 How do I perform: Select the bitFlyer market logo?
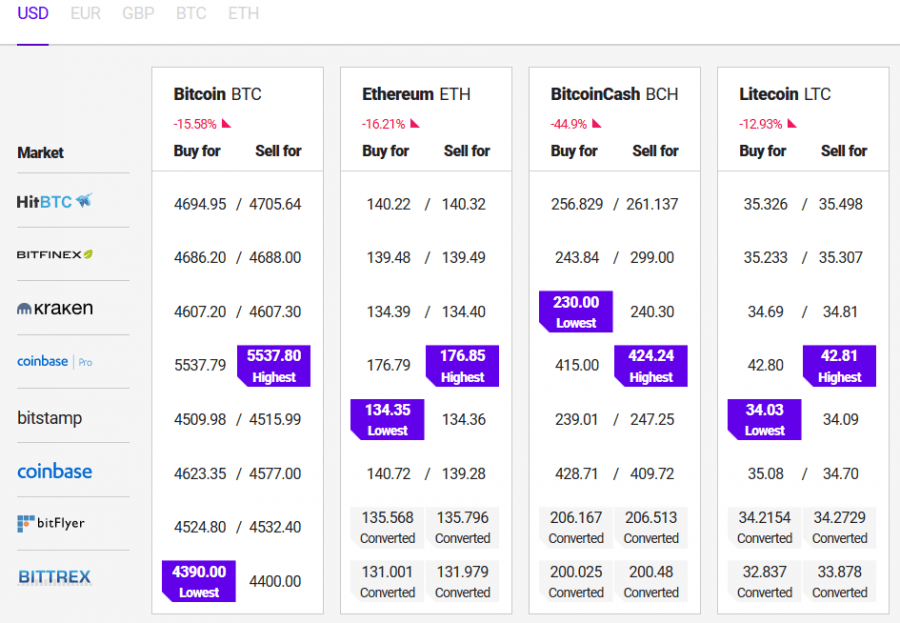51,523
